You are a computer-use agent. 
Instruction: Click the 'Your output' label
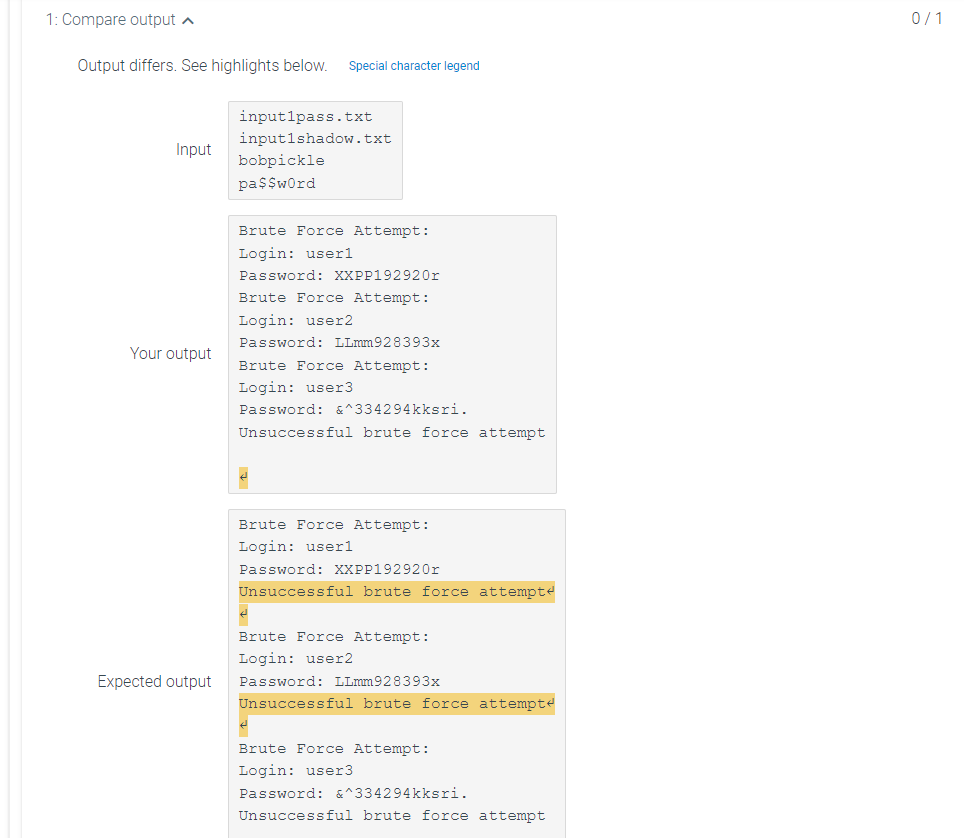click(170, 354)
